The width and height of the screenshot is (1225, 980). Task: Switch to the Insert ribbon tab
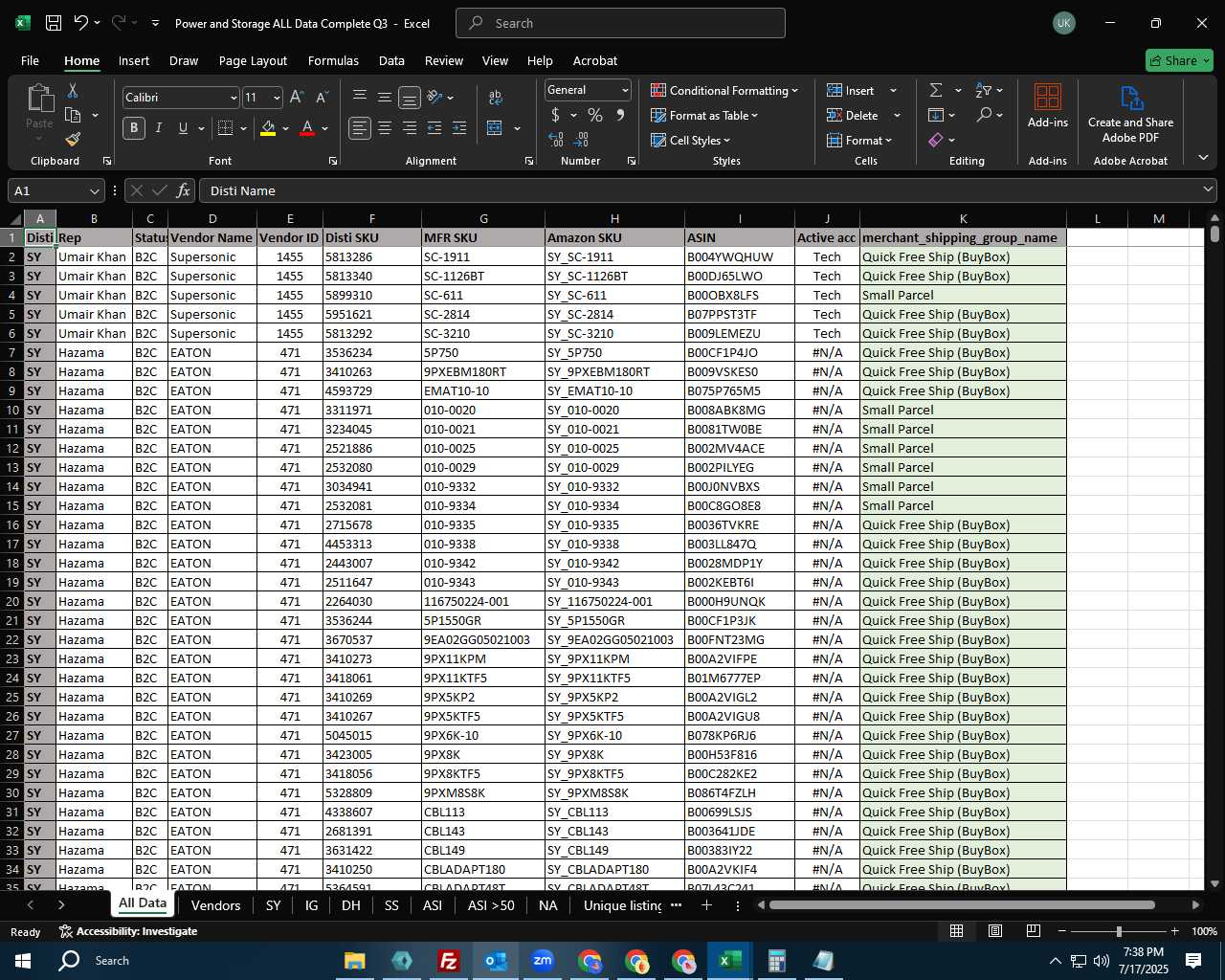click(134, 60)
